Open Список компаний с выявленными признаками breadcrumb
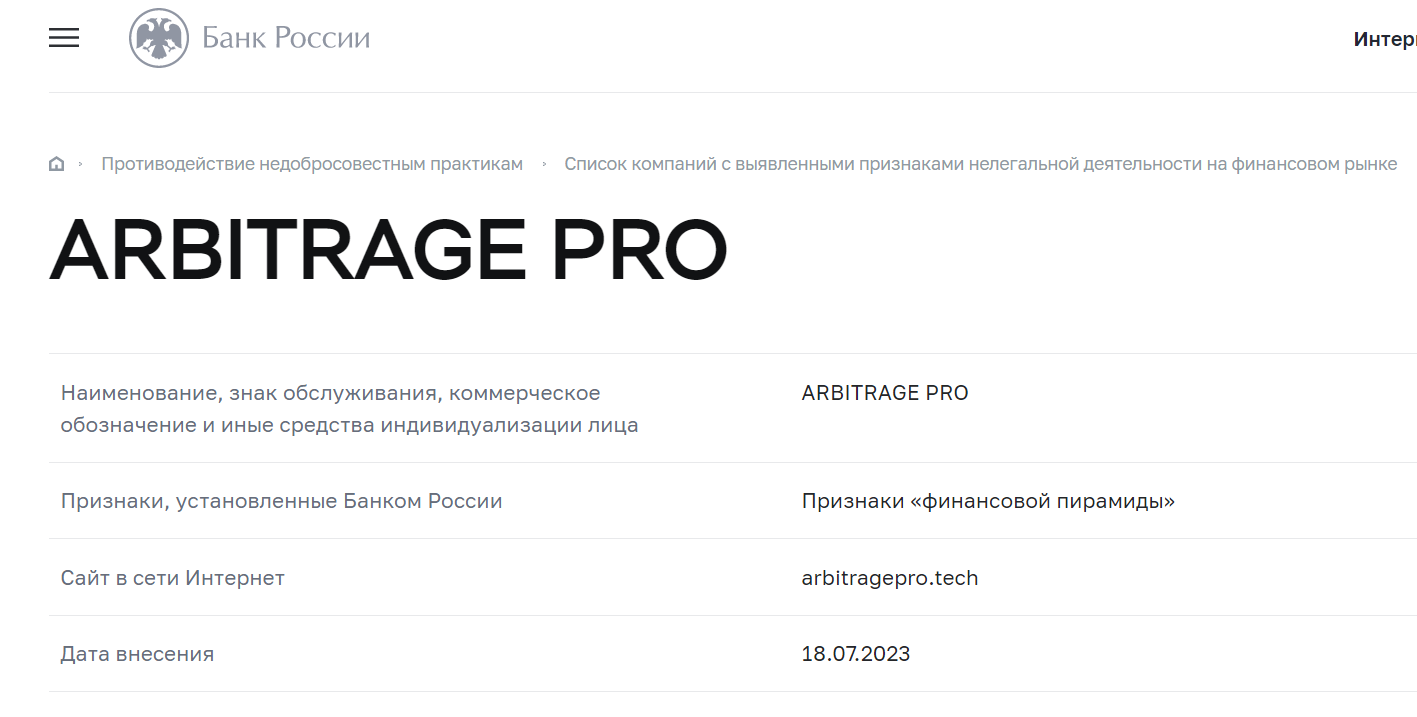This screenshot has width=1417, height=717. pos(980,164)
